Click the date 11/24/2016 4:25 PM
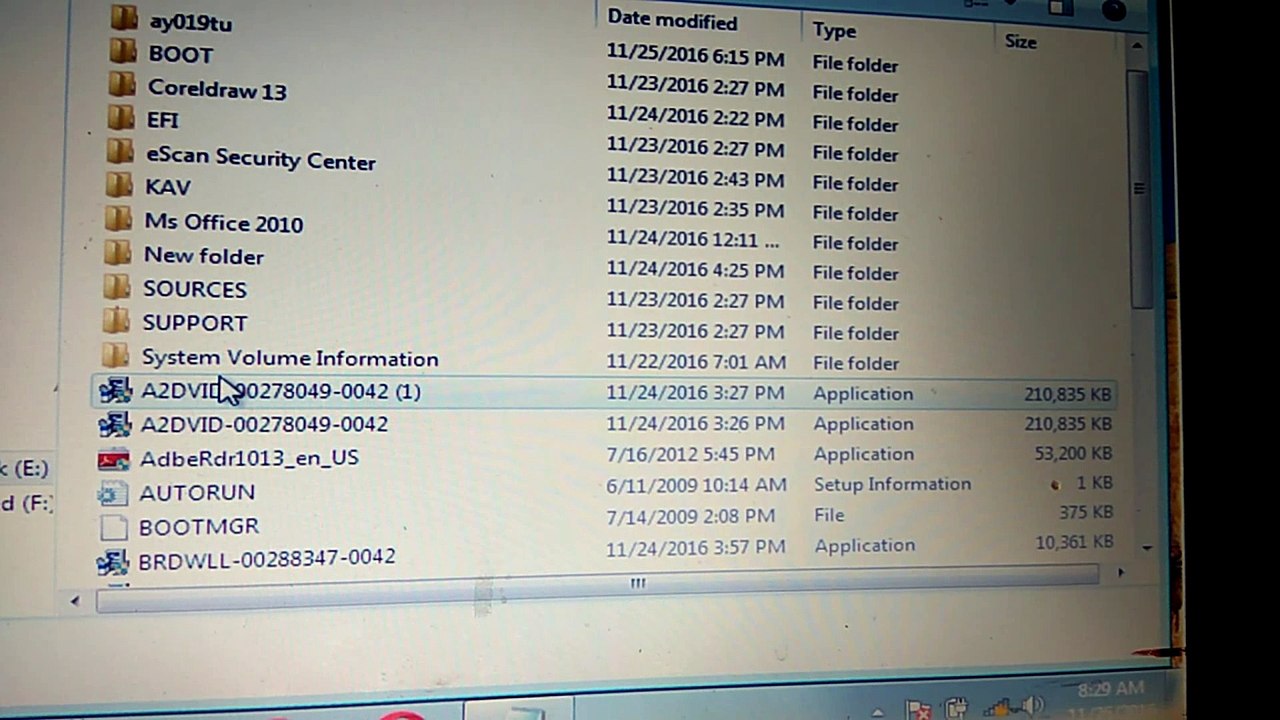Screen dimensions: 1280x720 coord(695,270)
